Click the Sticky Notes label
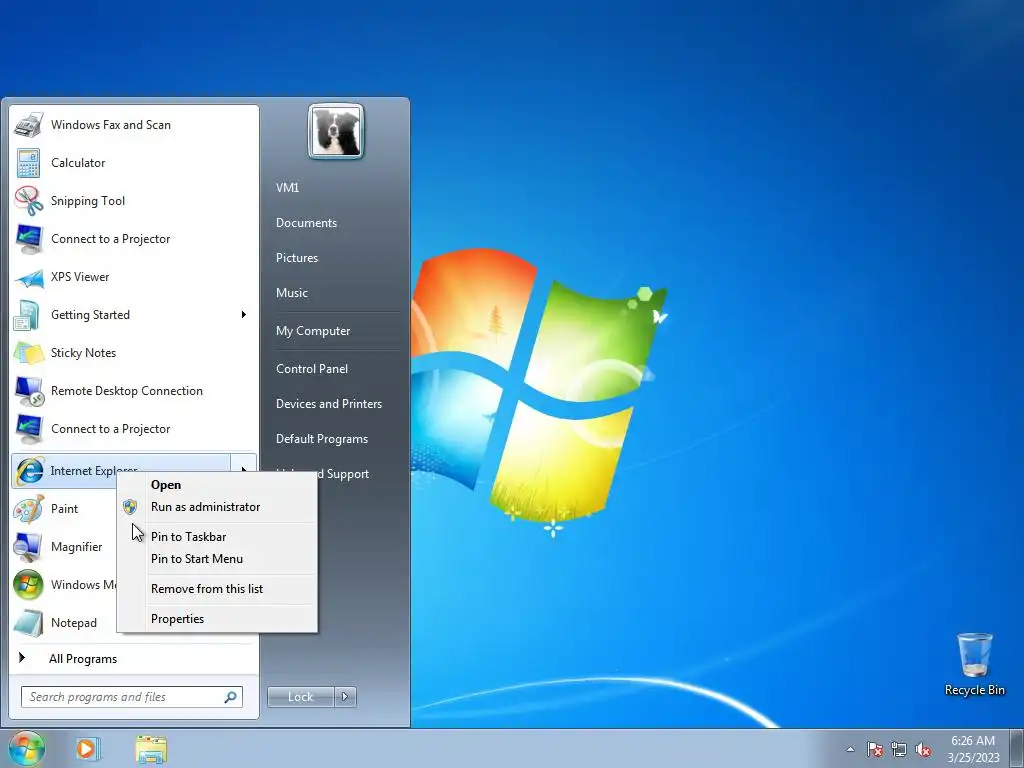The width and height of the screenshot is (1024, 768). (83, 353)
